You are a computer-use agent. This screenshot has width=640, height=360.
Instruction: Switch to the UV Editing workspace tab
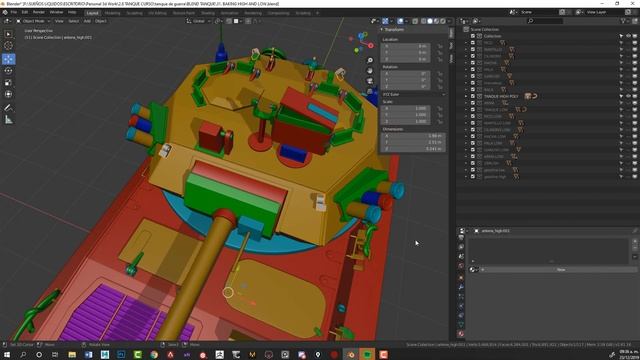pos(158,13)
